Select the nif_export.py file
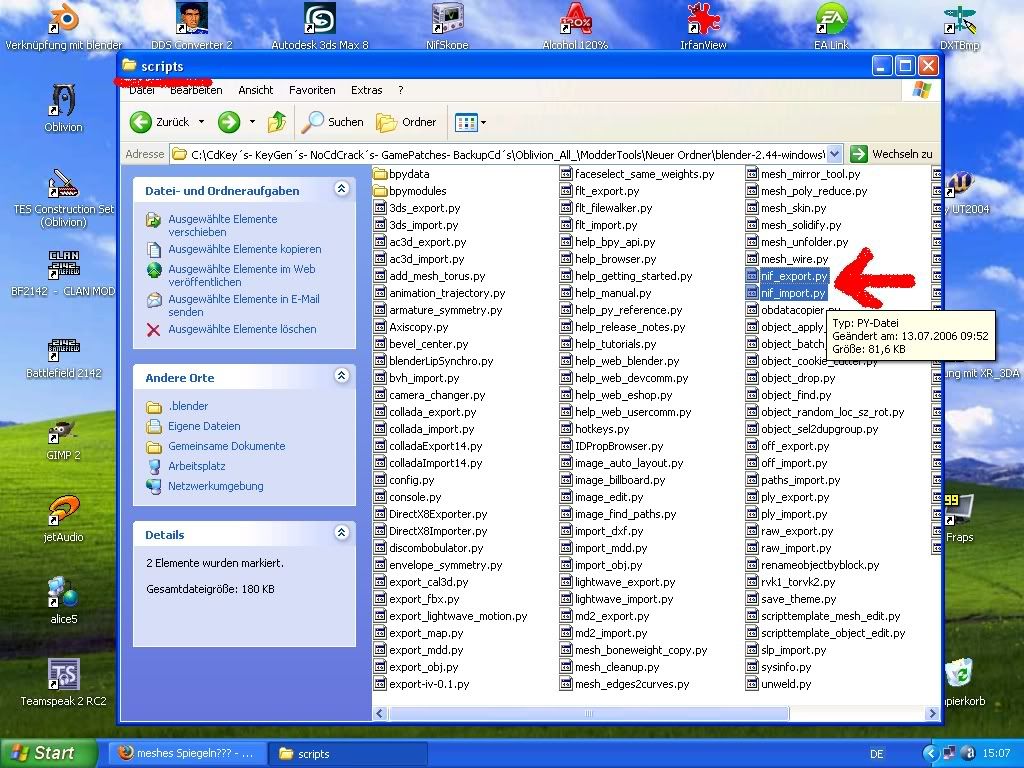Screen dimensions: 1024x768 point(794,276)
